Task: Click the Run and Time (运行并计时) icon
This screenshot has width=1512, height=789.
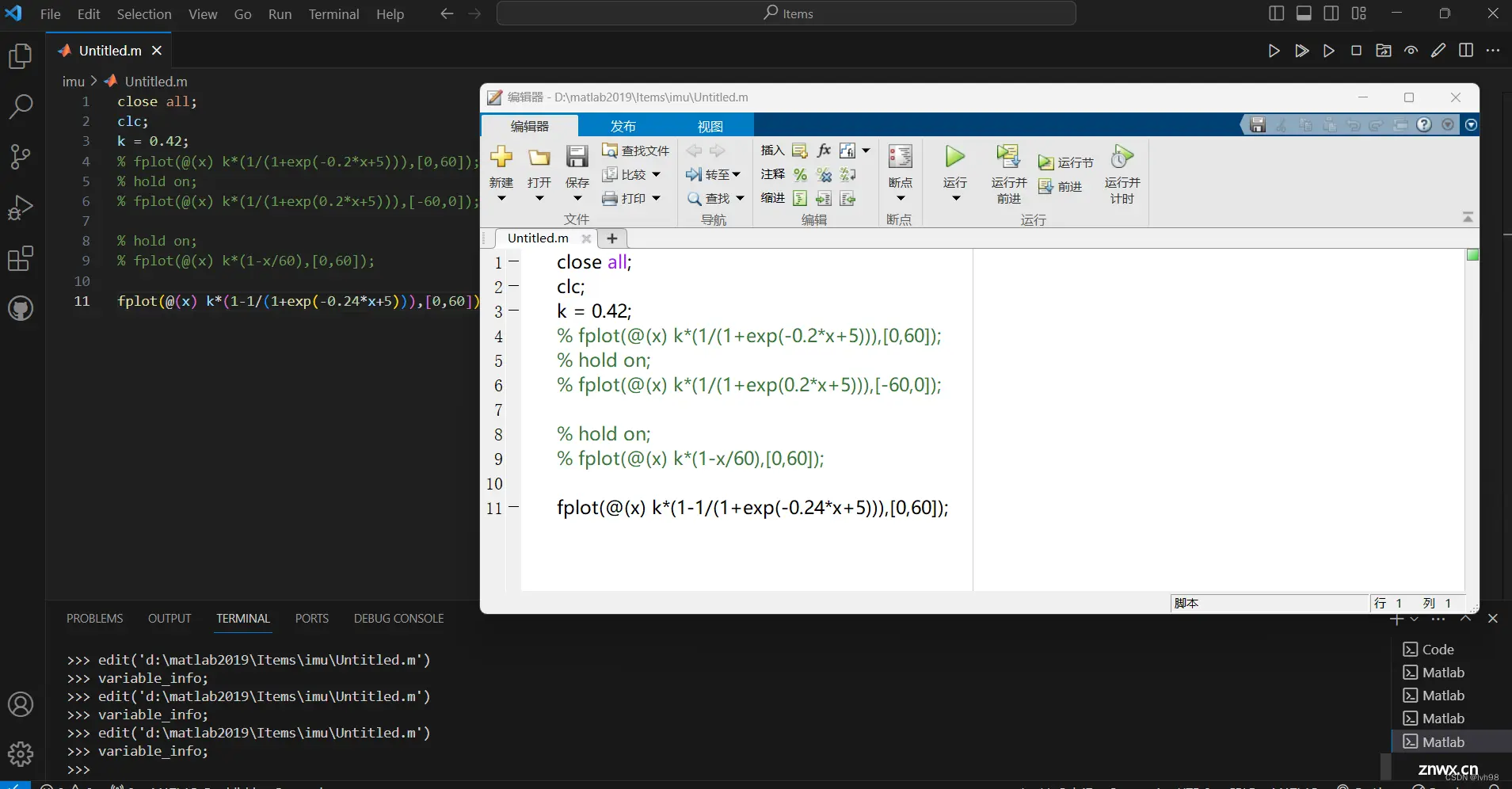Action: (x=1122, y=156)
